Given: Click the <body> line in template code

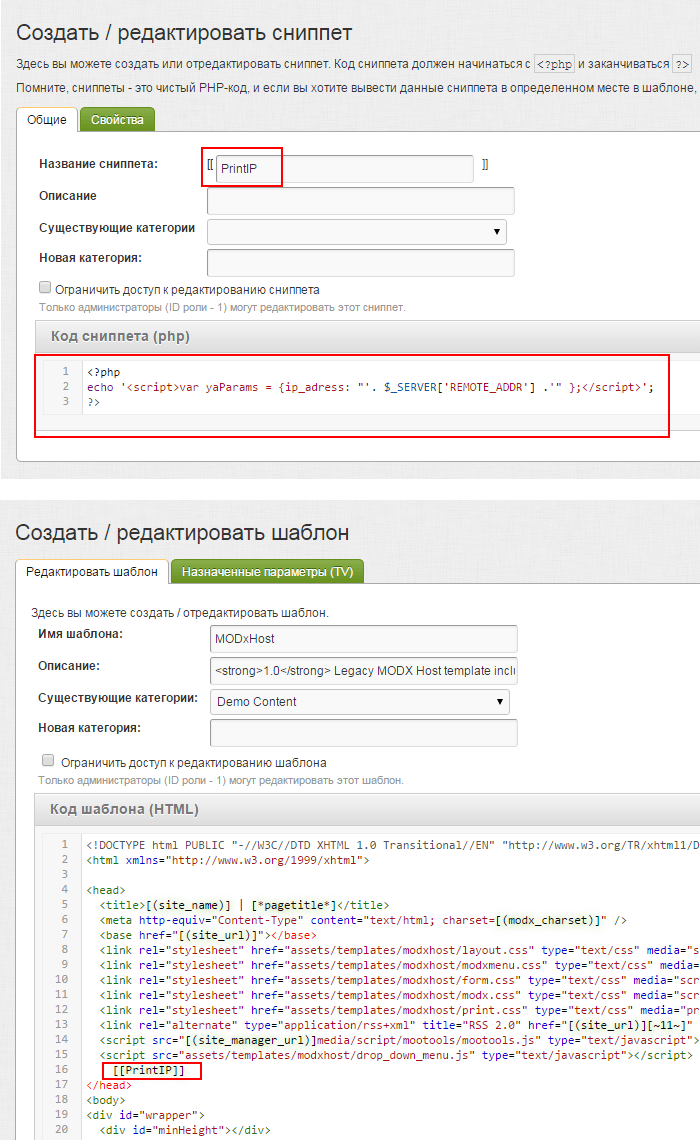Looking at the screenshot, I should pyautogui.click(x=106, y=1100).
